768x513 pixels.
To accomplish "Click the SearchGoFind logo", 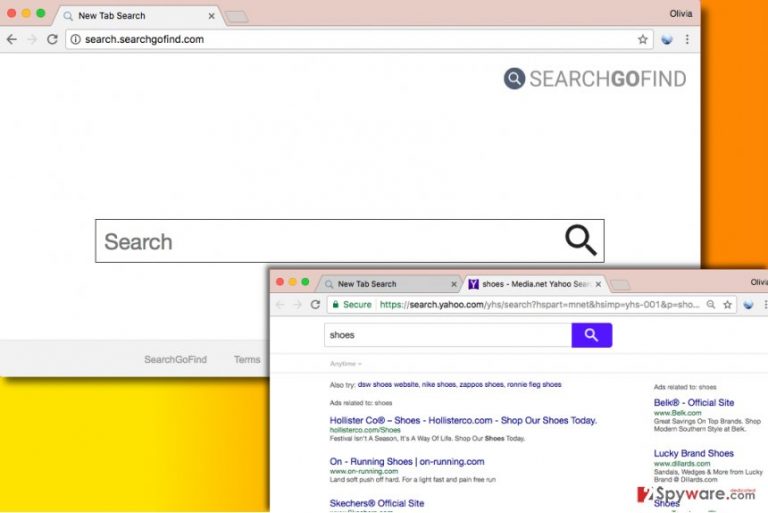I will pos(595,79).
